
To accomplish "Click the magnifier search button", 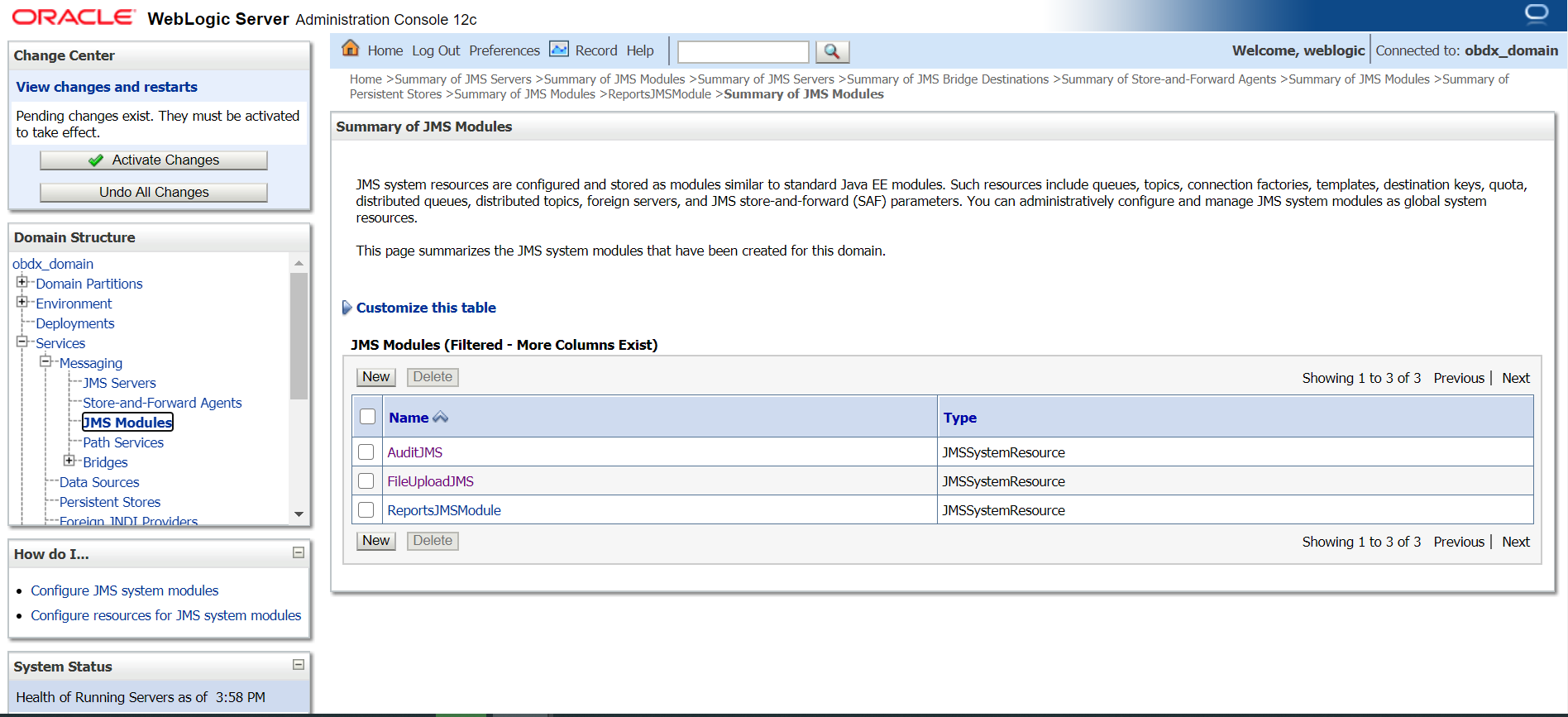I will coord(832,51).
